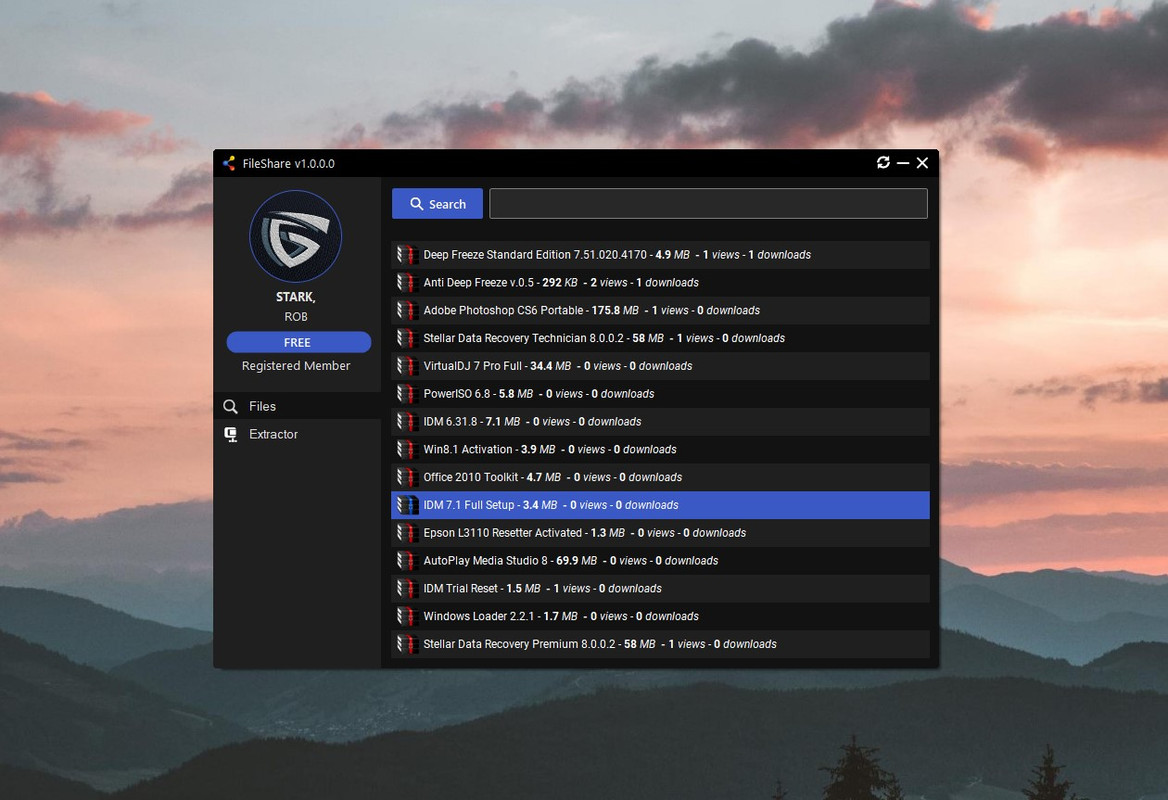Select Stellar Data Recovery Technician 8.0.0.2 entry
Screen dimensions: 1168x800
(660, 338)
